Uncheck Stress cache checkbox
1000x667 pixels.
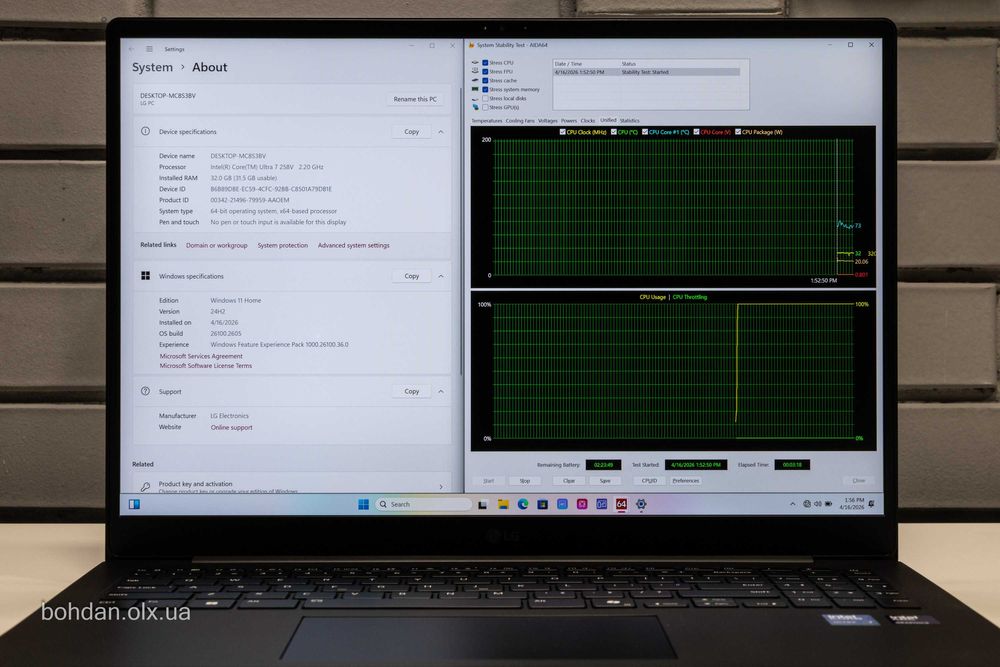(485, 80)
